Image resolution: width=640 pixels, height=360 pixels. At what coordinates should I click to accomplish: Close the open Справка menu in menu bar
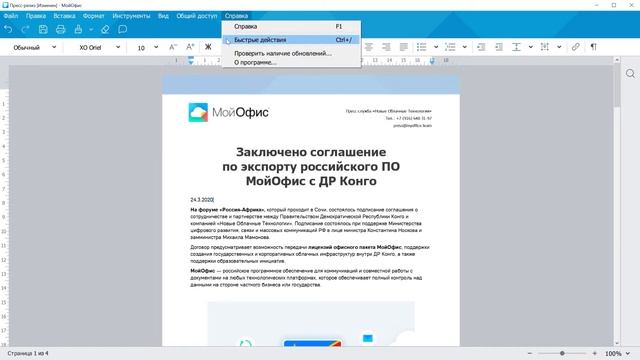(x=236, y=16)
